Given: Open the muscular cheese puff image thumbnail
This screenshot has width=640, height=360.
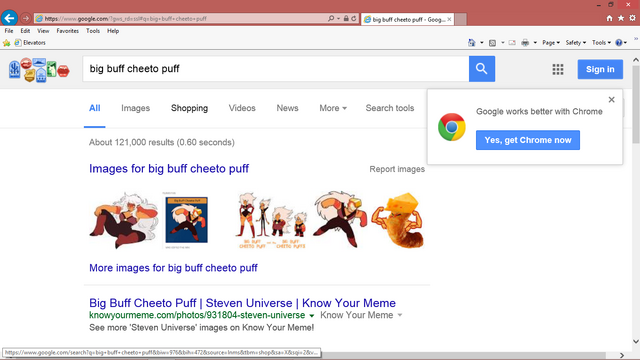Looking at the screenshot, I should (398, 220).
